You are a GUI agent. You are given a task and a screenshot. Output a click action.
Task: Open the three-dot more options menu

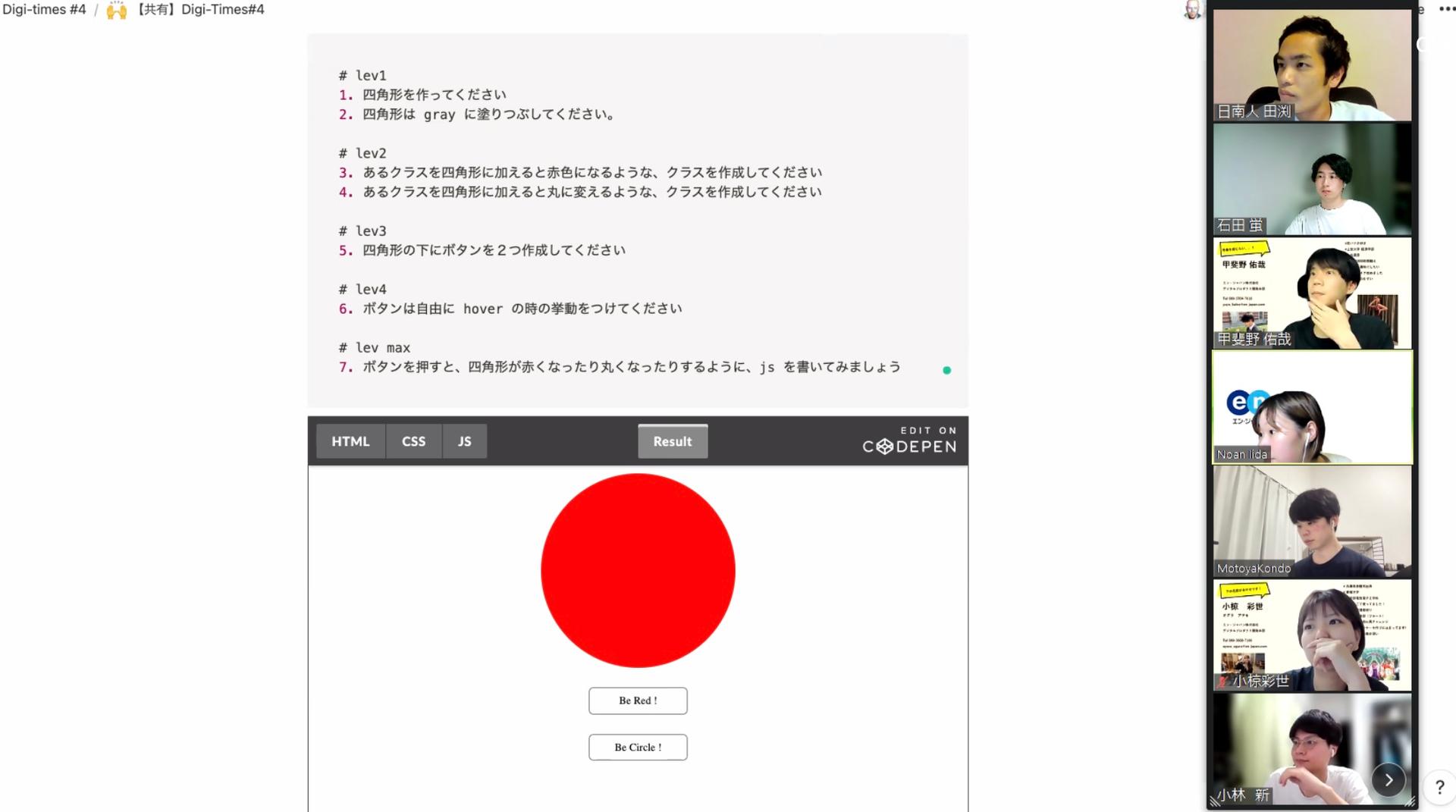point(1446,9)
